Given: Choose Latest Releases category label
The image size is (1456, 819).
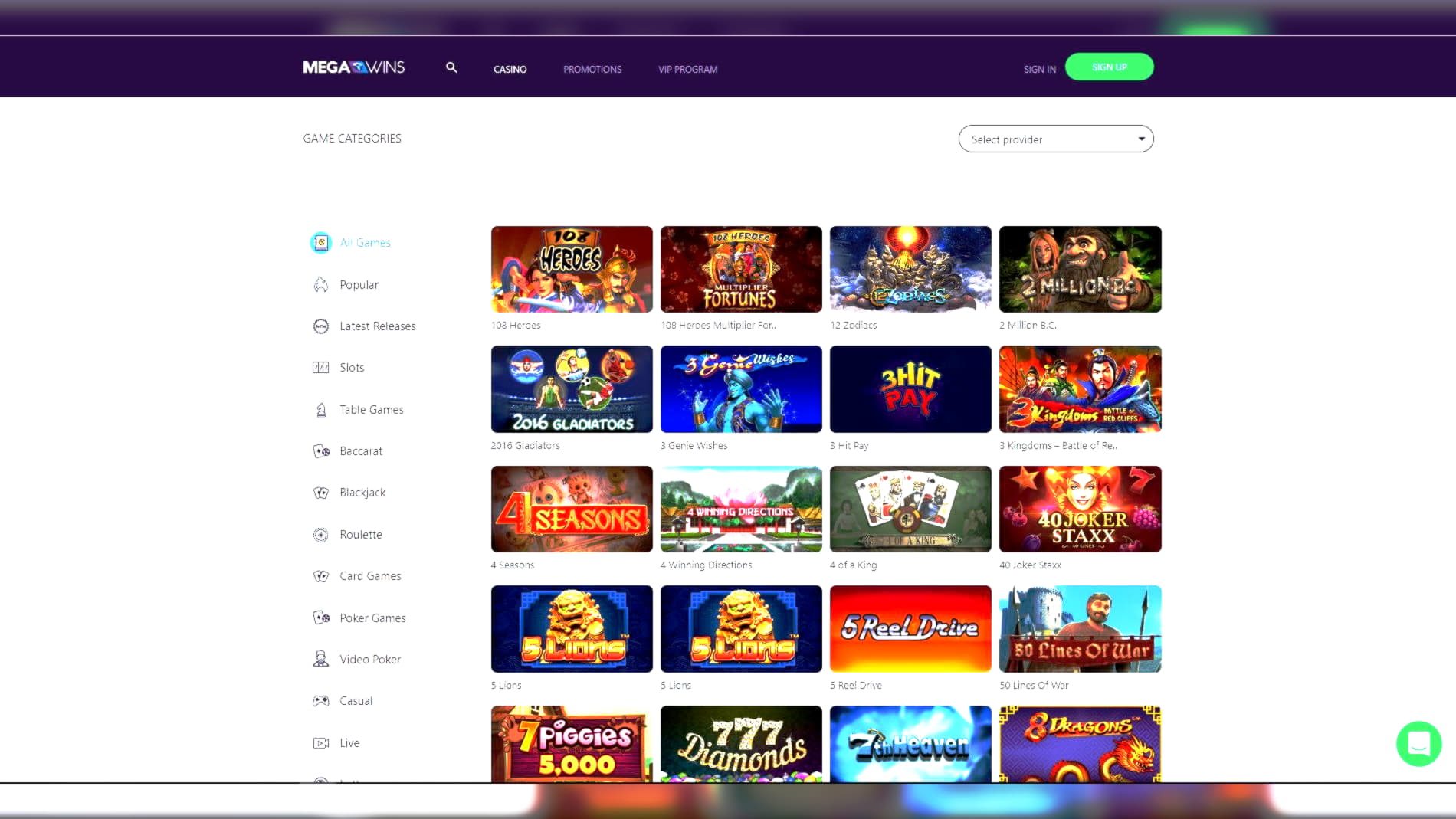Looking at the screenshot, I should click(377, 326).
